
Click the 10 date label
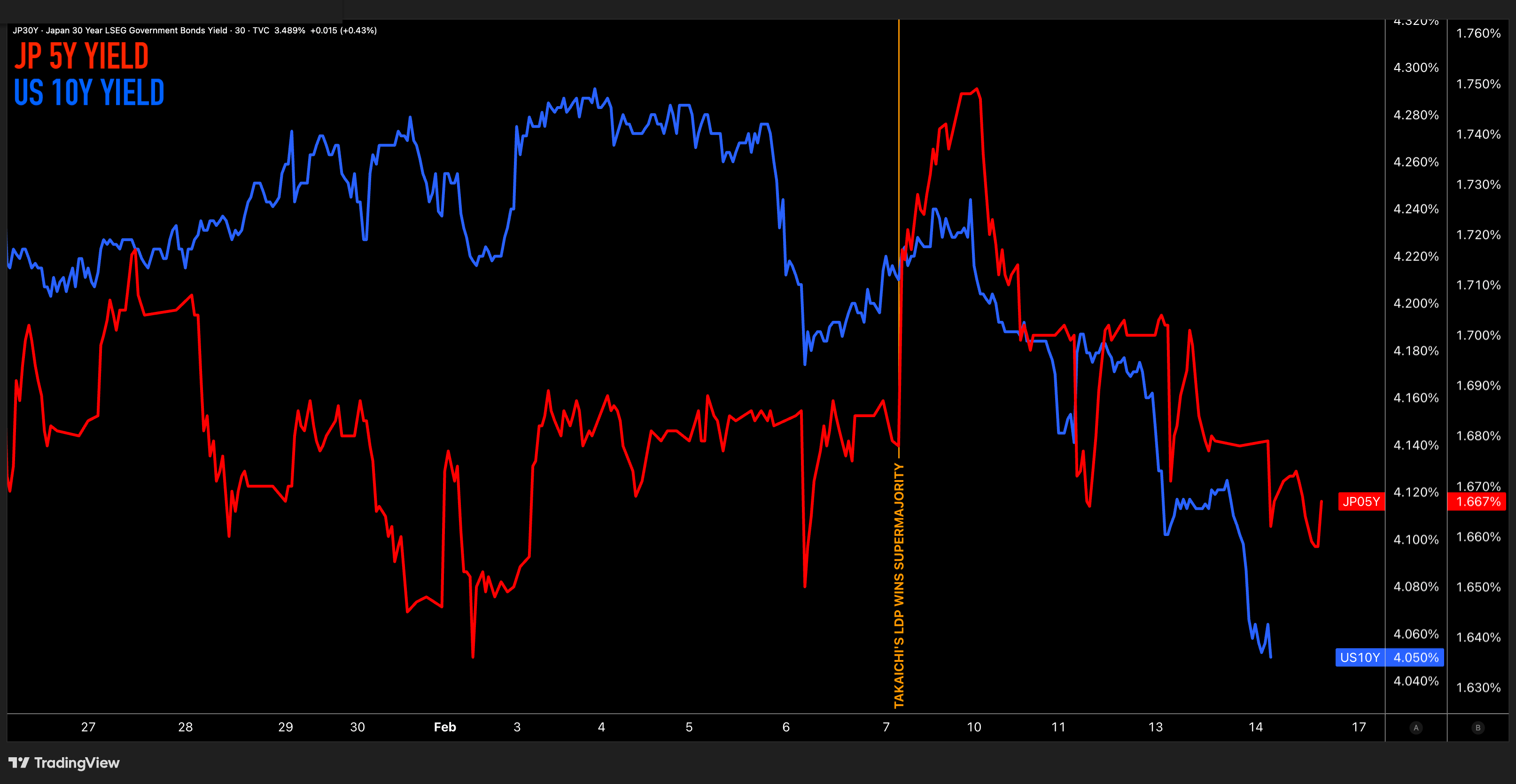click(974, 727)
